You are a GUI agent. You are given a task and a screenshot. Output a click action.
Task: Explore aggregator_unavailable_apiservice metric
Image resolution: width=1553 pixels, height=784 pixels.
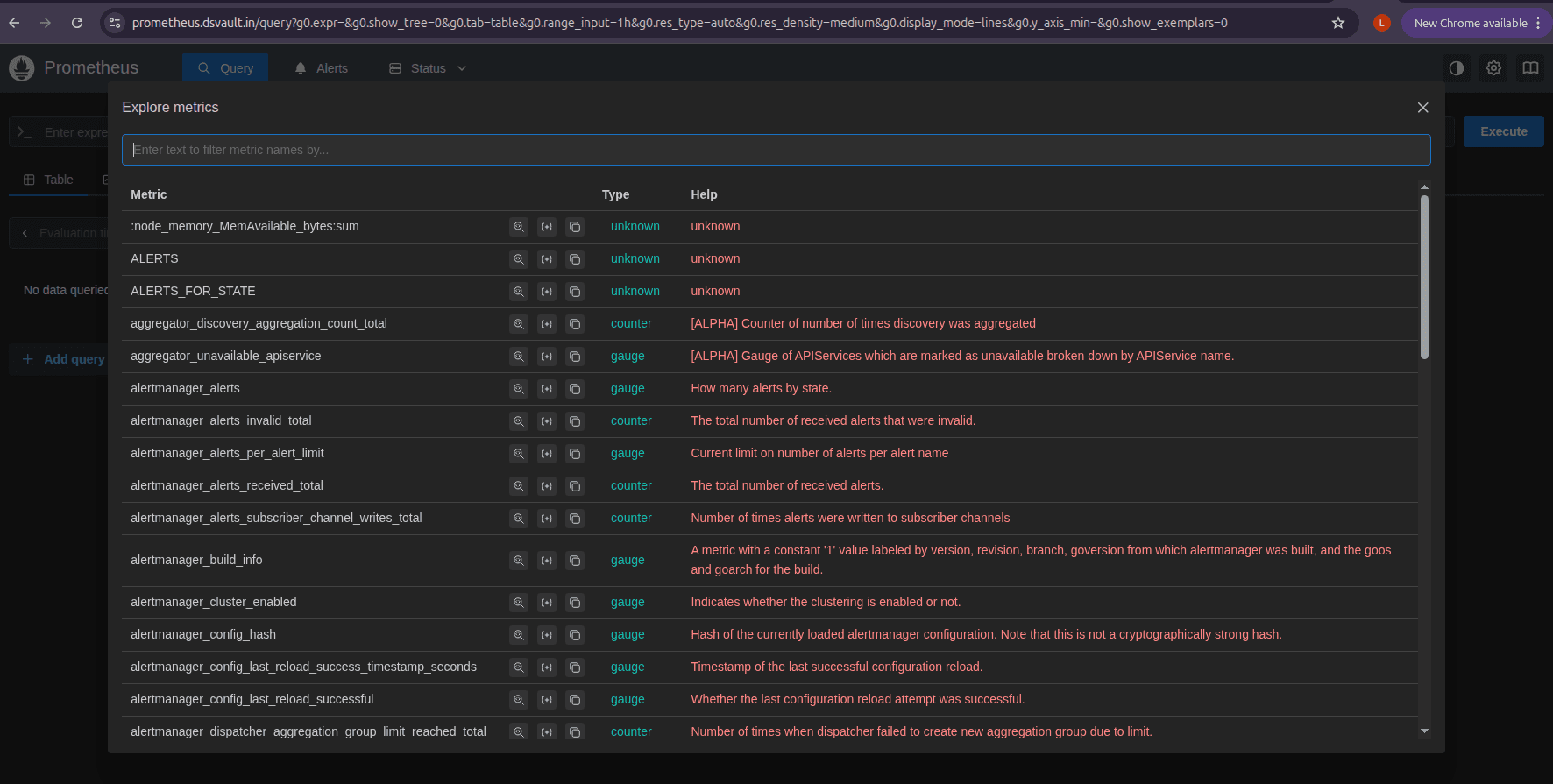[519, 357]
